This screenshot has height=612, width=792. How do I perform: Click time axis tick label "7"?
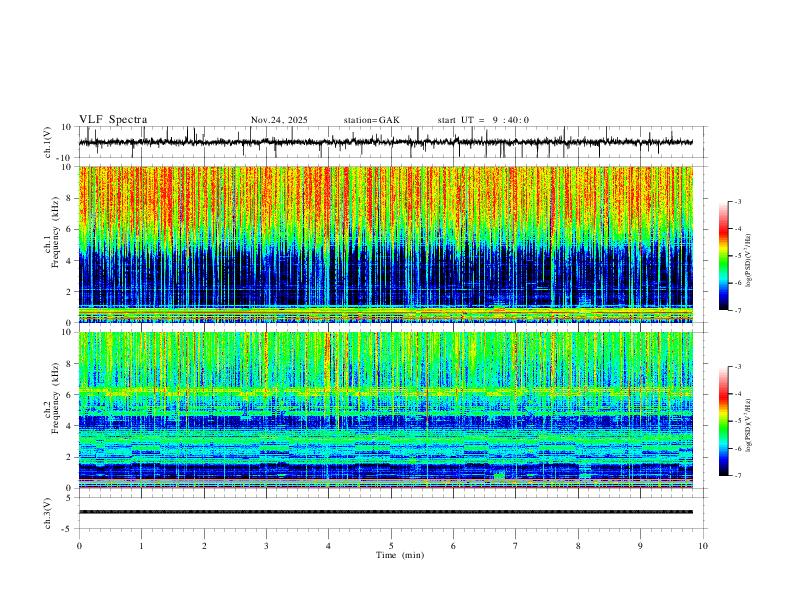coord(516,546)
